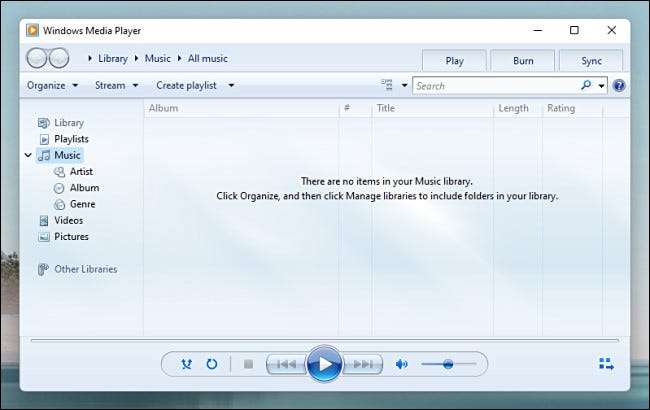The image size is (650, 410).
Task: Click the Create playlist button
Action: pyautogui.click(x=187, y=85)
